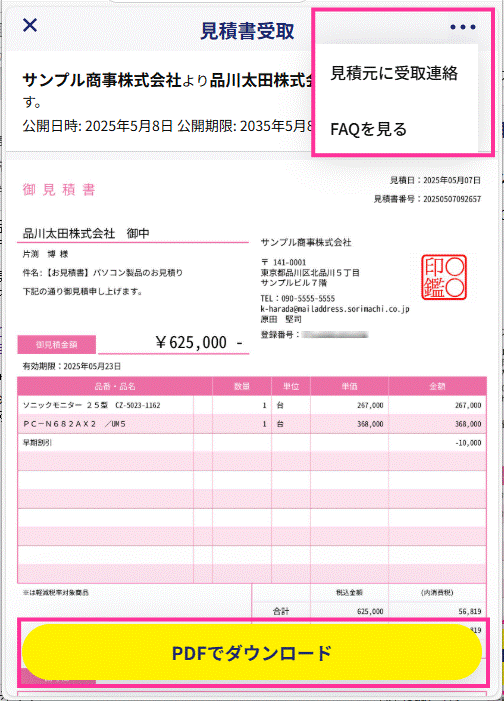Image resolution: width=504 pixels, height=701 pixels.
Task: Click the 金額 column header
Action: tap(438, 386)
